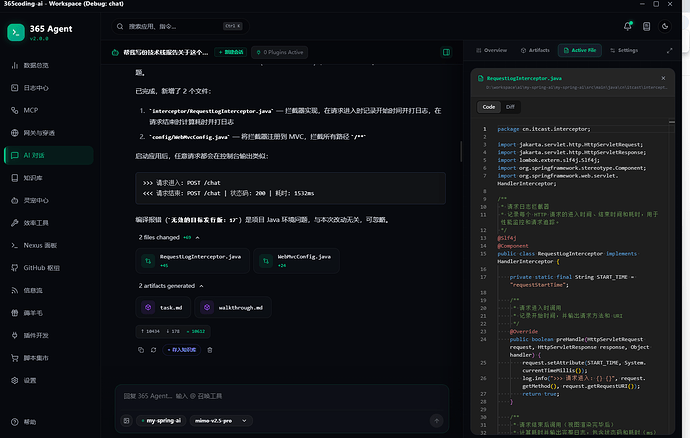Close the RequestLogInterceptor.java file panel
690x438 pixels.
coord(663,78)
